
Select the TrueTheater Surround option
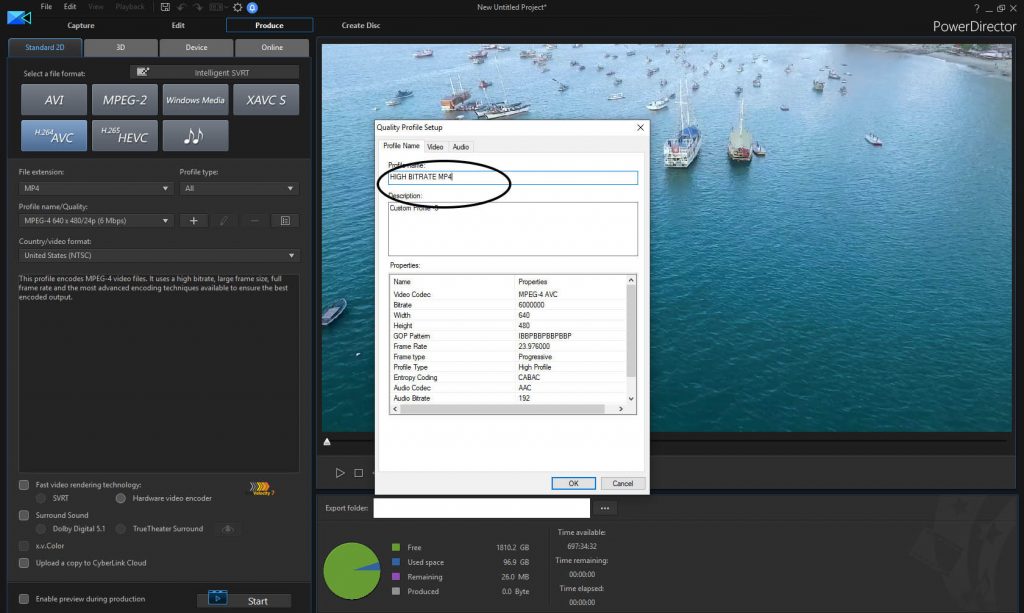pyautogui.click(x=121, y=529)
